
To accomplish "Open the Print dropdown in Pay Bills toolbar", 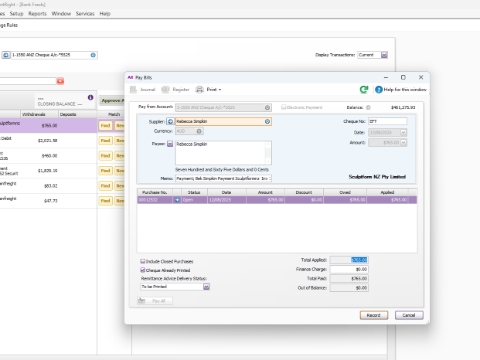I will (x=209, y=89).
